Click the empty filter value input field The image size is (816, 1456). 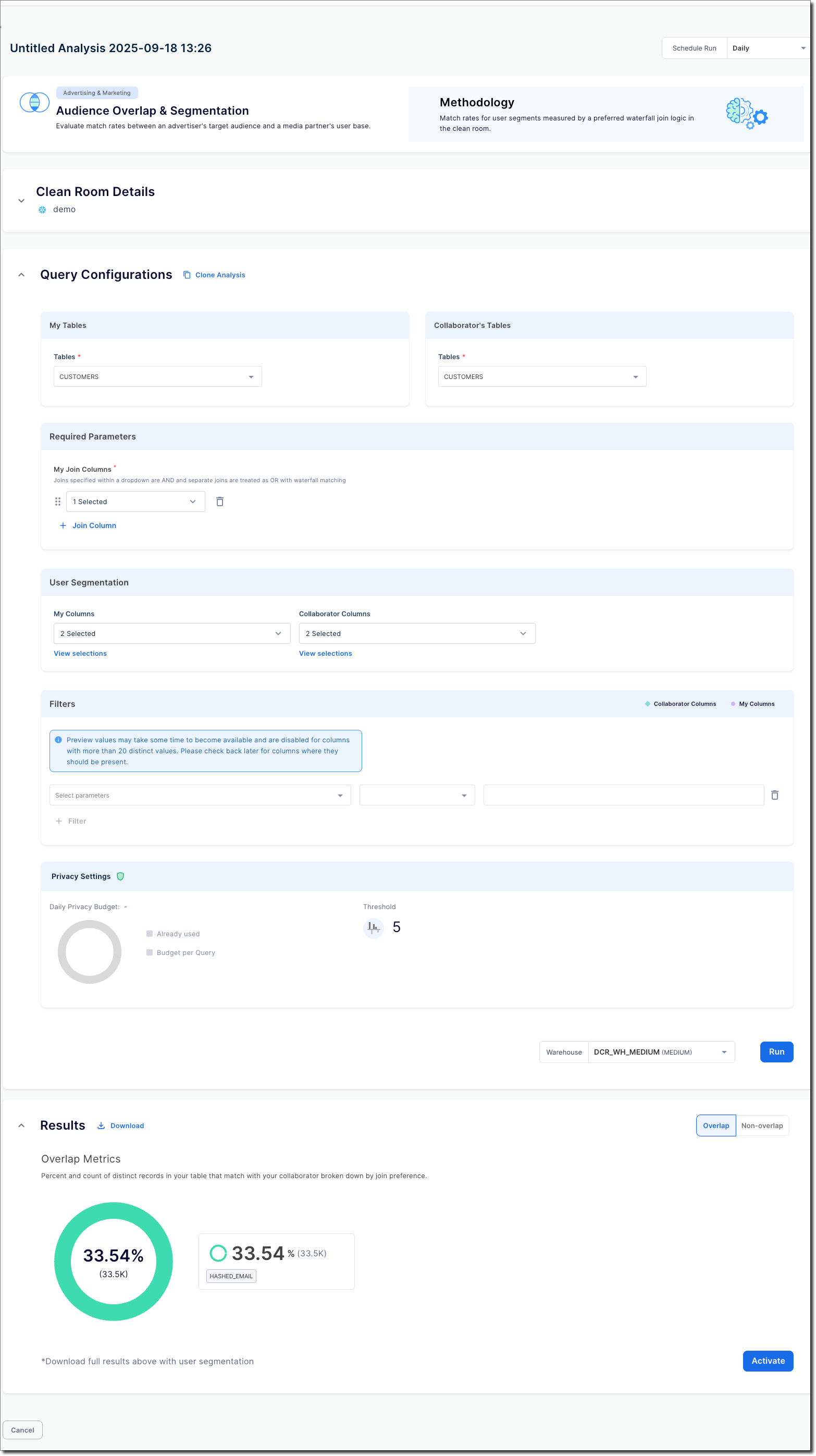pyautogui.click(x=623, y=794)
